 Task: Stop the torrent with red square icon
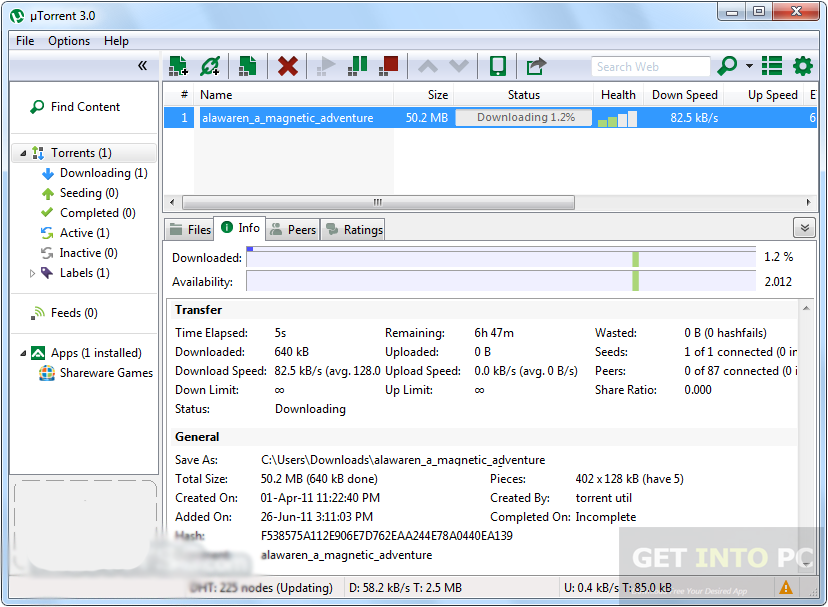389,66
